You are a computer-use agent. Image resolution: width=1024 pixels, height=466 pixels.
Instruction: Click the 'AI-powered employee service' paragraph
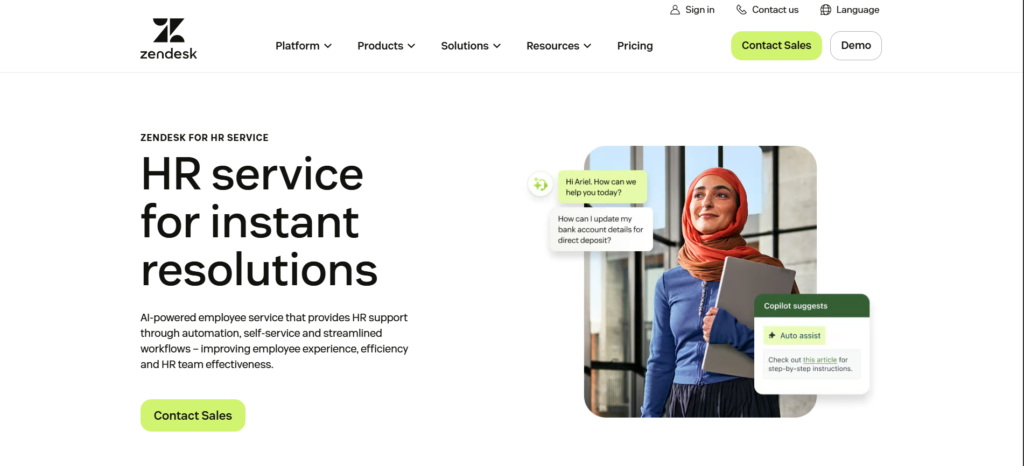point(274,341)
